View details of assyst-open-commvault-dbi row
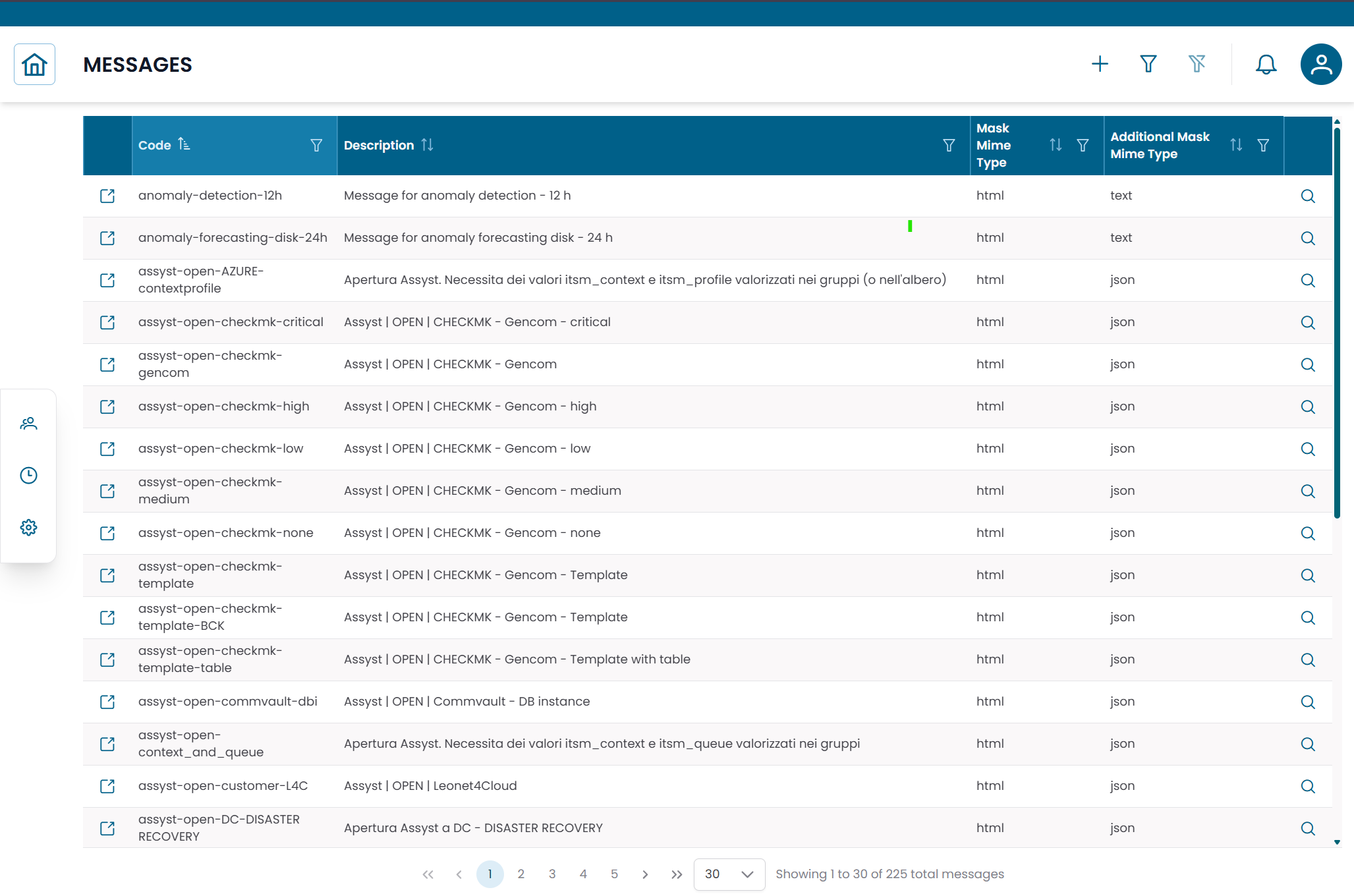Screen dimensions: 1354x896 coord(1308,702)
